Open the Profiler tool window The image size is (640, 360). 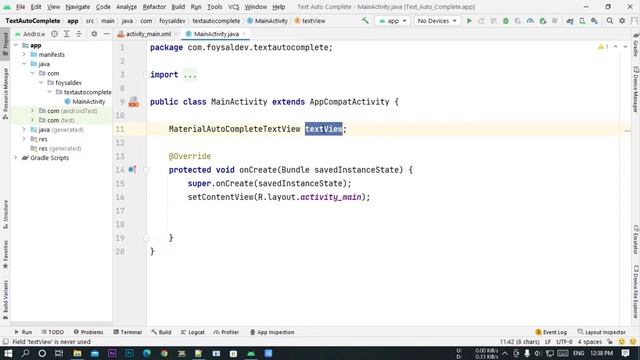tap(226, 332)
